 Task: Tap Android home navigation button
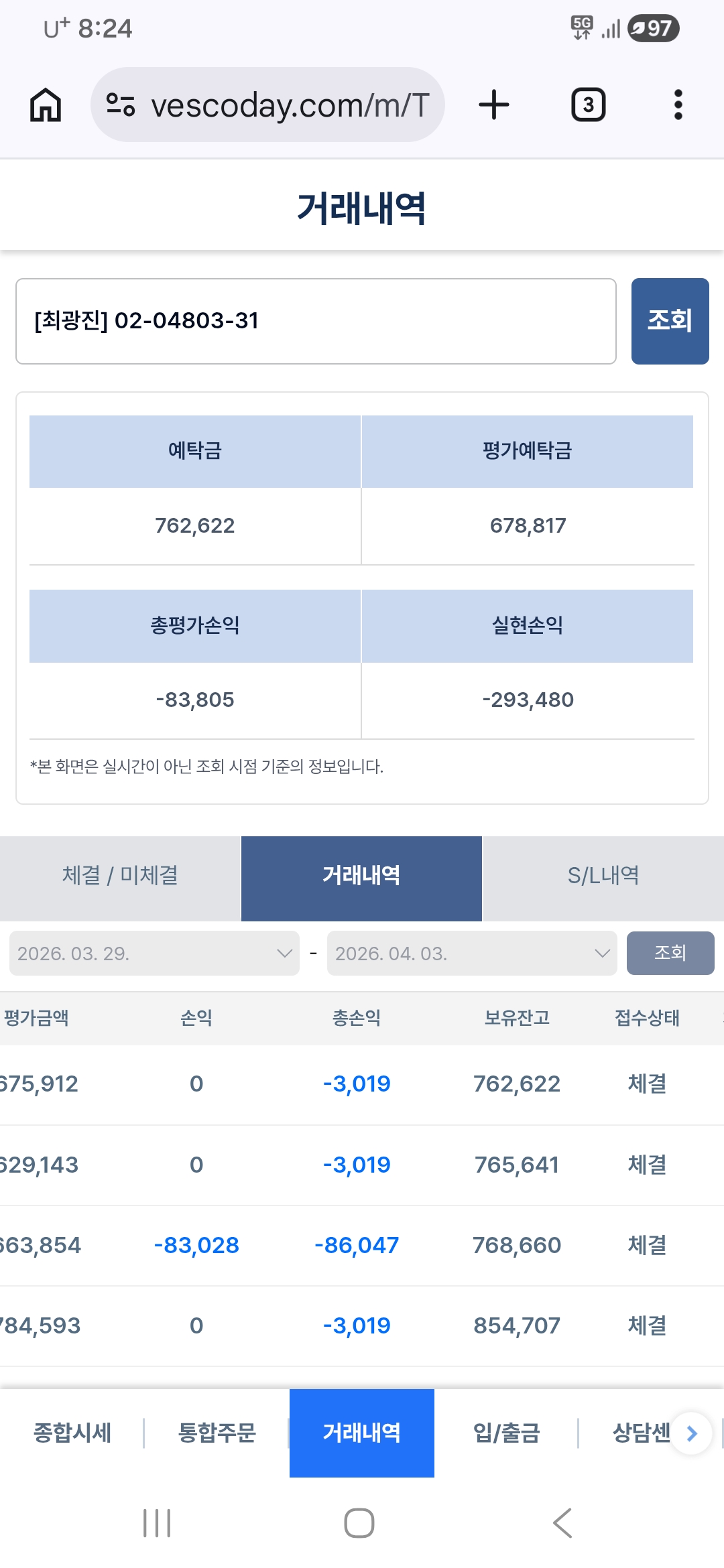(x=359, y=1523)
